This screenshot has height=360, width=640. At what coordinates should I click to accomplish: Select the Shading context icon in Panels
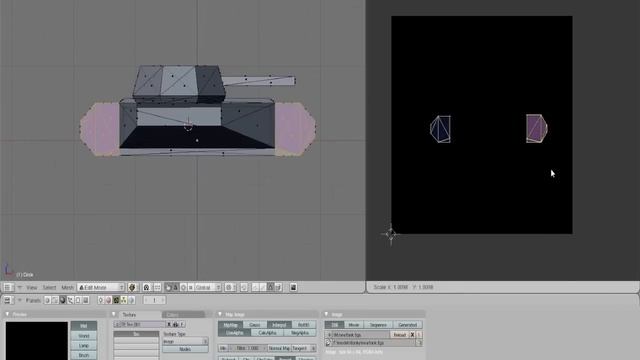pos(62,300)
